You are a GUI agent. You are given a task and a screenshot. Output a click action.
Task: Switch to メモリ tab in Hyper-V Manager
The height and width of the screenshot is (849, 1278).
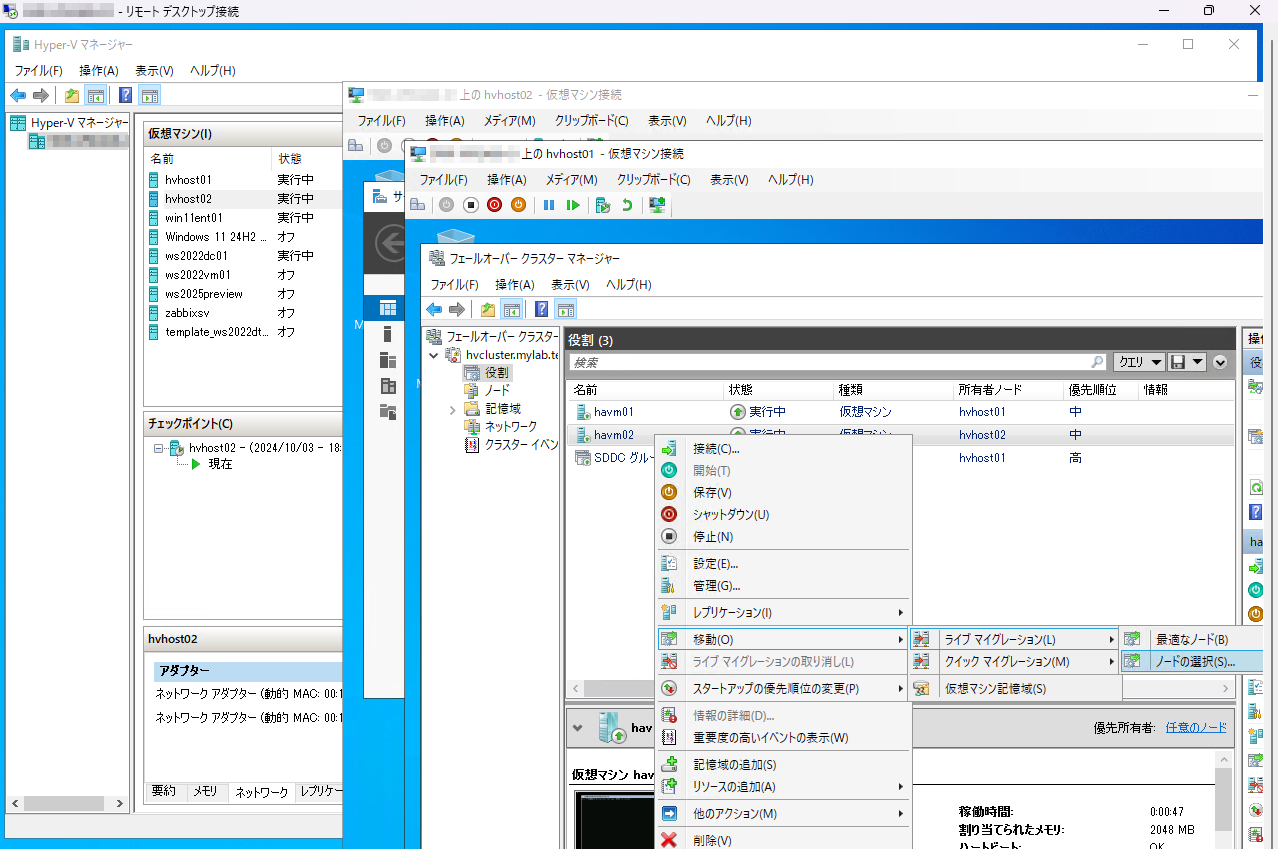click(205, 791)
